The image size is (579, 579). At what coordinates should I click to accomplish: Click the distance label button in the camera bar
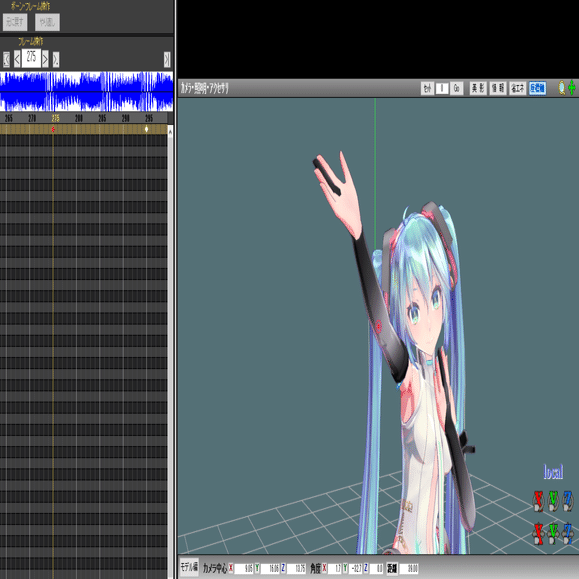pyautogui.click(x=392, y=569)
